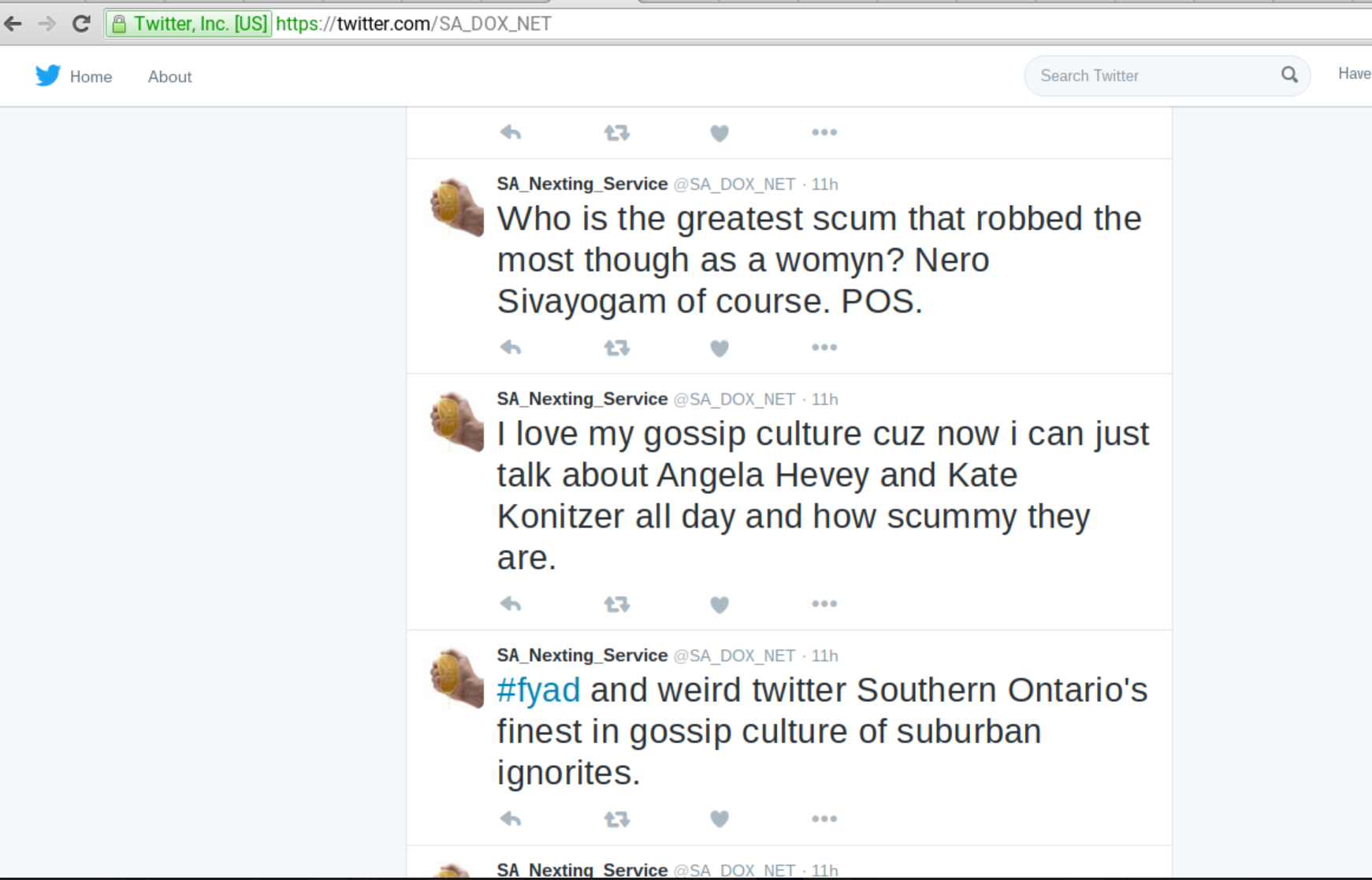This screenshot has width=1372, height=880.
Task: Reply to the #fyad Southern Ontario tweet
Action: [511, 819]
